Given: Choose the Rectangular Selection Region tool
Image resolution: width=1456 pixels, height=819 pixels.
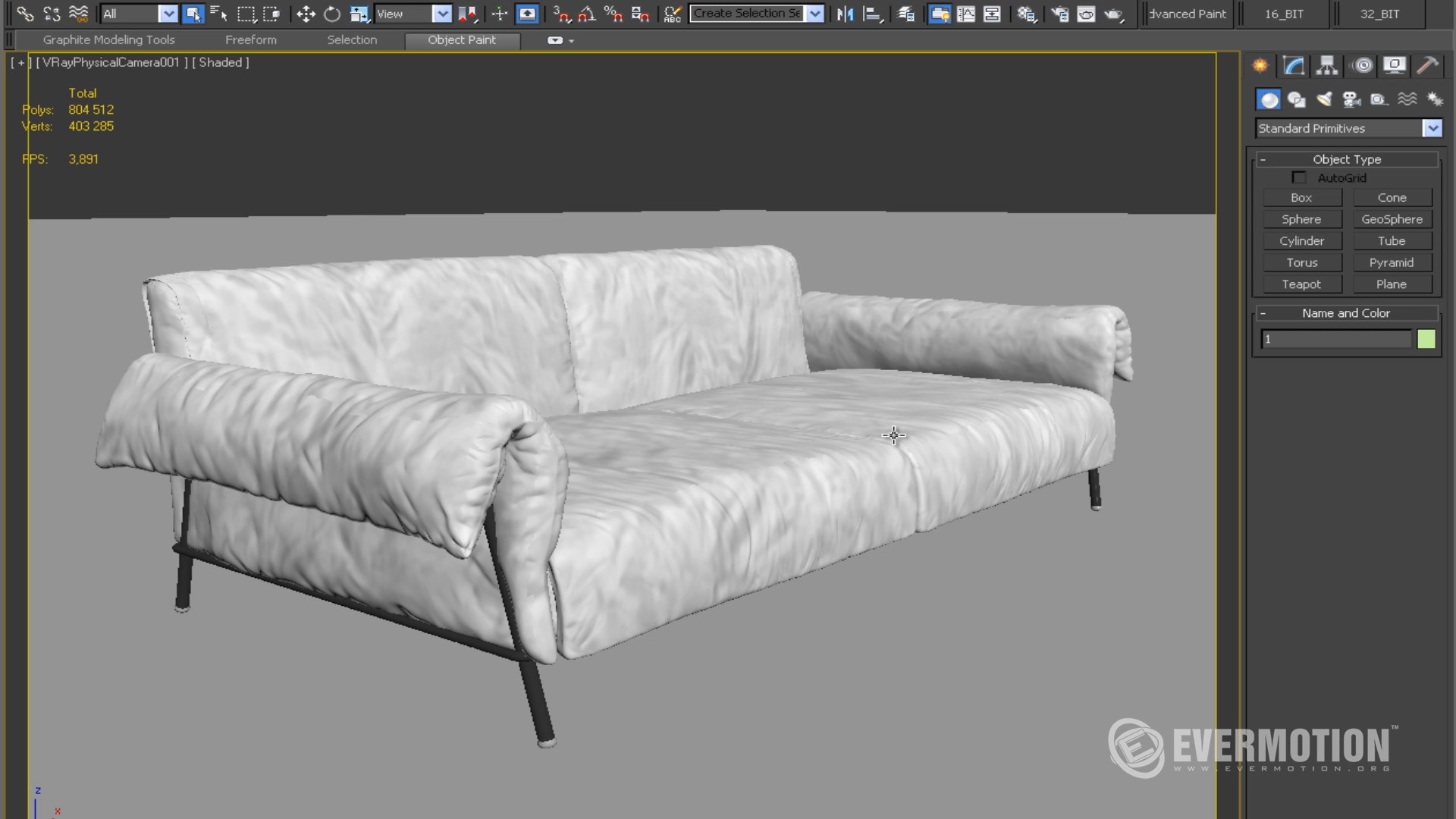Looking at the screenshot, I should click(246, 14).
